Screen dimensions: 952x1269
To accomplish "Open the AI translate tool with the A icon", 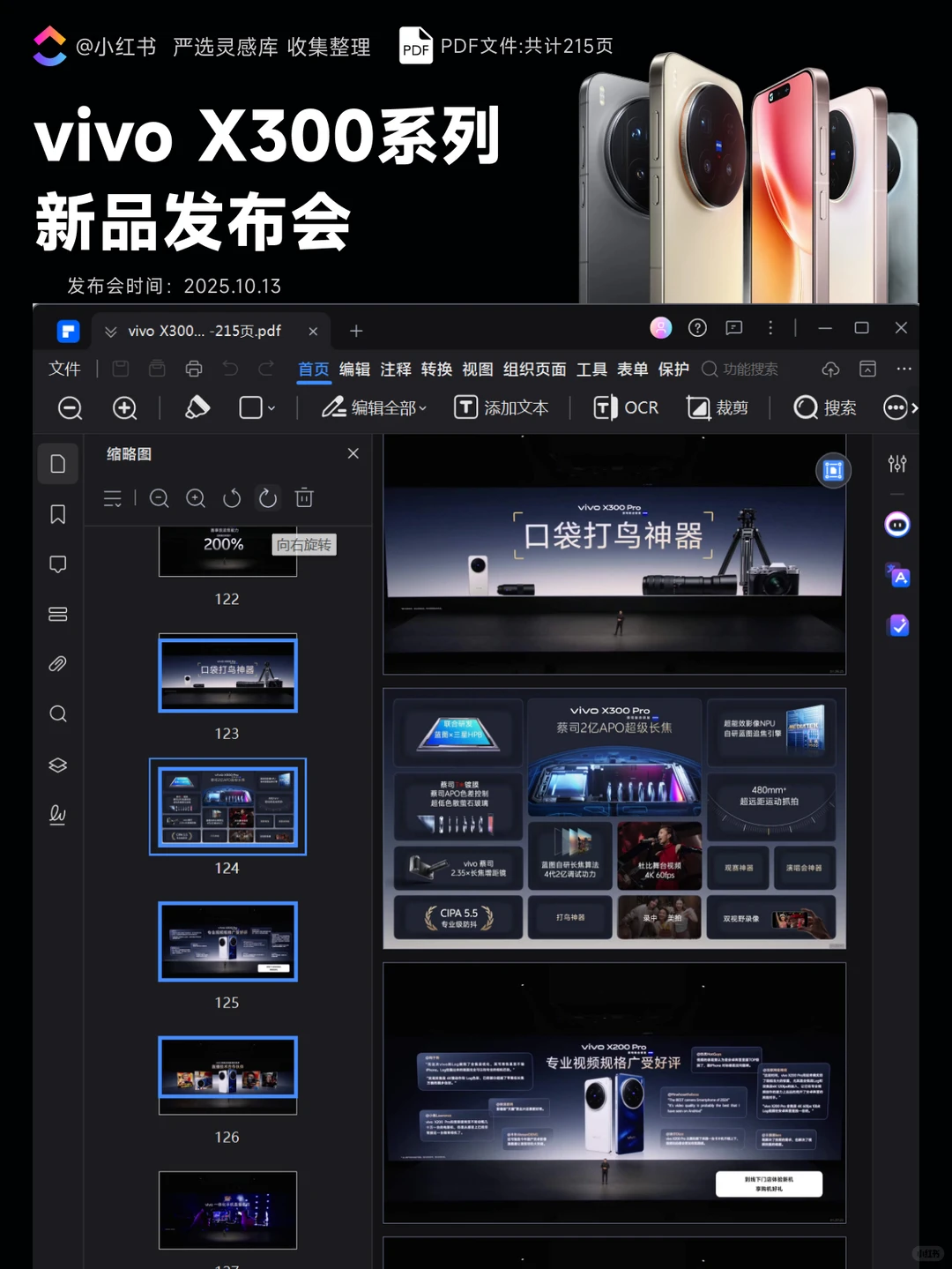I will point(896,576).
